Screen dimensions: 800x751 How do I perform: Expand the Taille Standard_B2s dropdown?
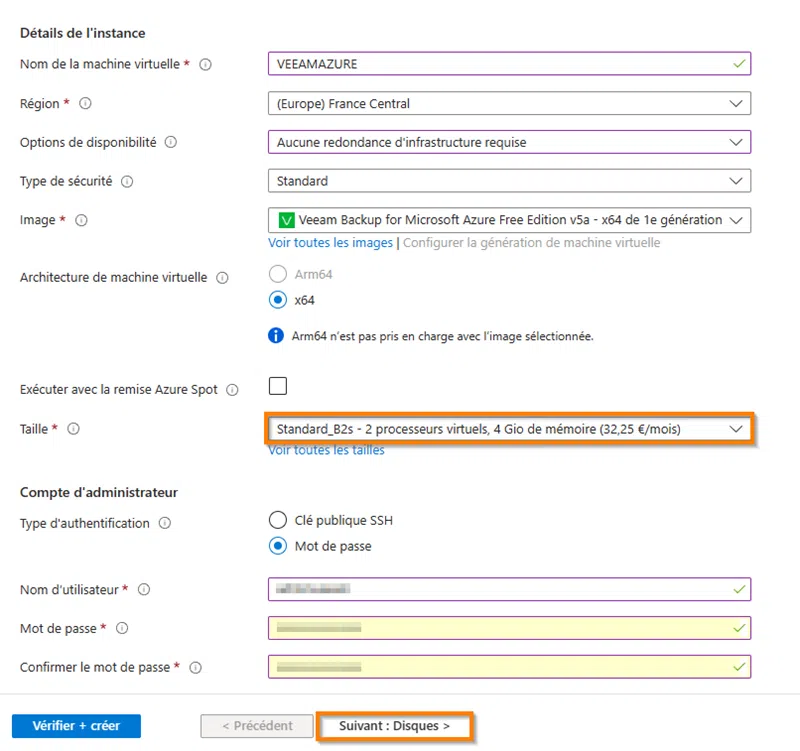(509, 429)
